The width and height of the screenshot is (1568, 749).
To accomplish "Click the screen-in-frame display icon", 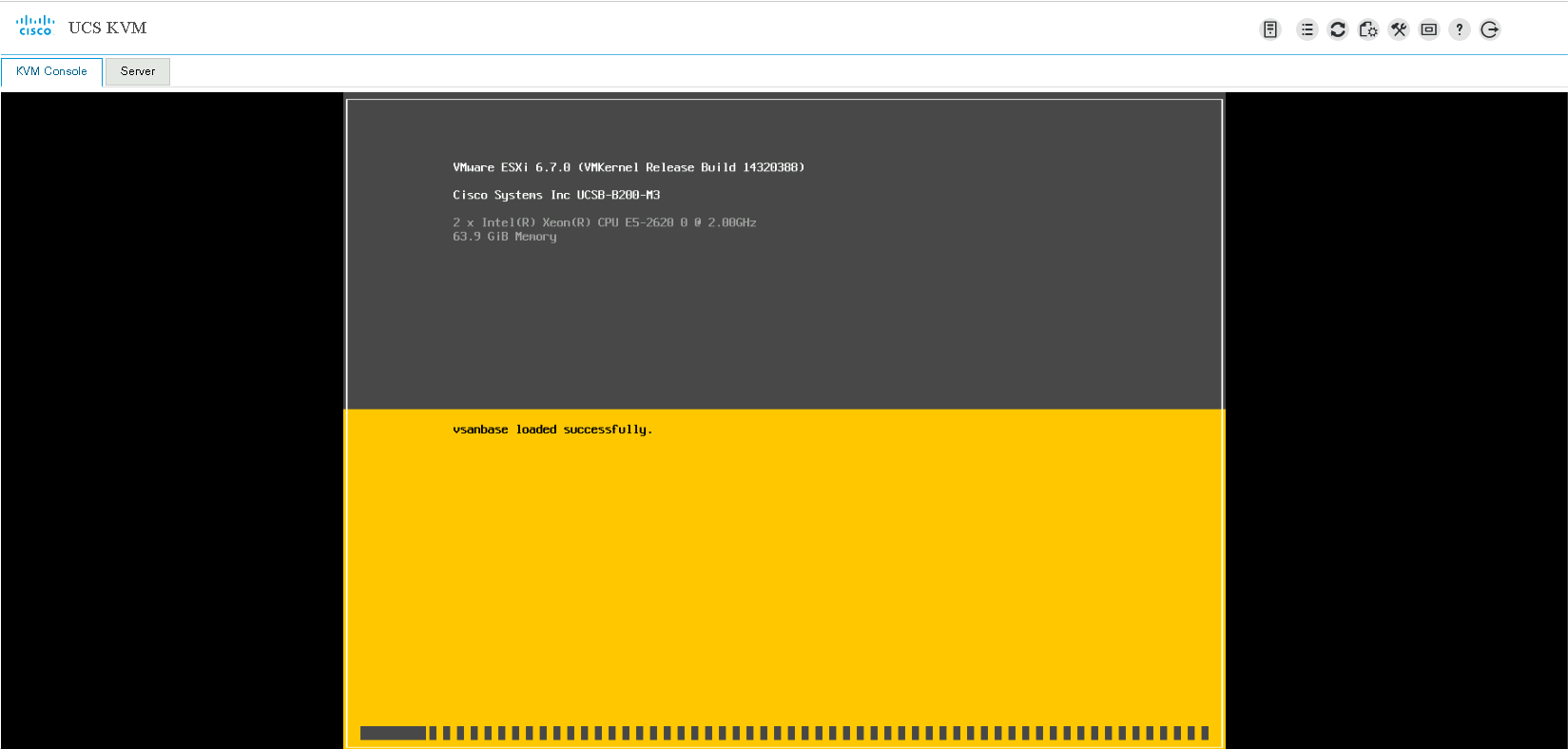I will (x=1429, y=29).
